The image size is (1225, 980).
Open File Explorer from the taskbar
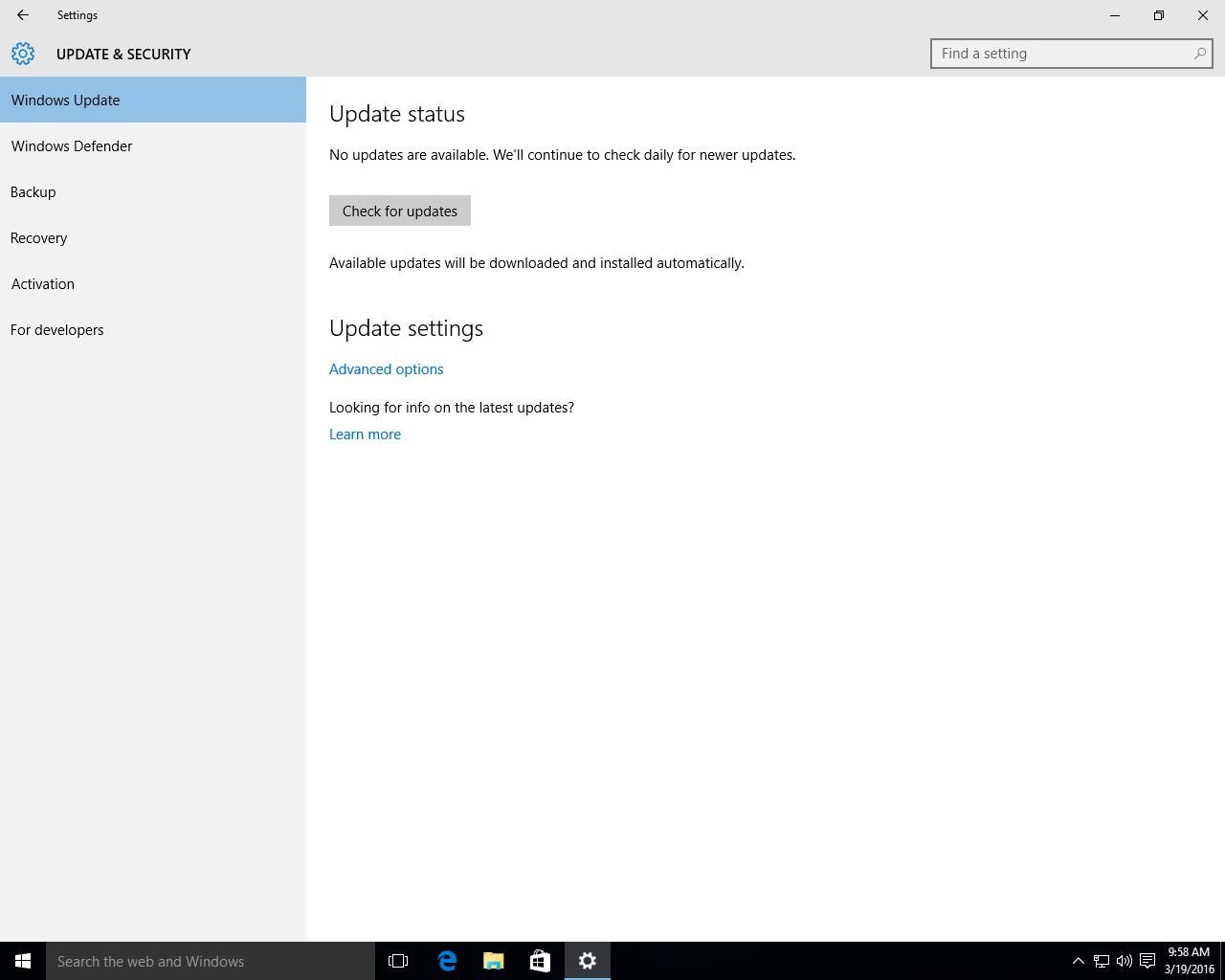tap(494, 961)
